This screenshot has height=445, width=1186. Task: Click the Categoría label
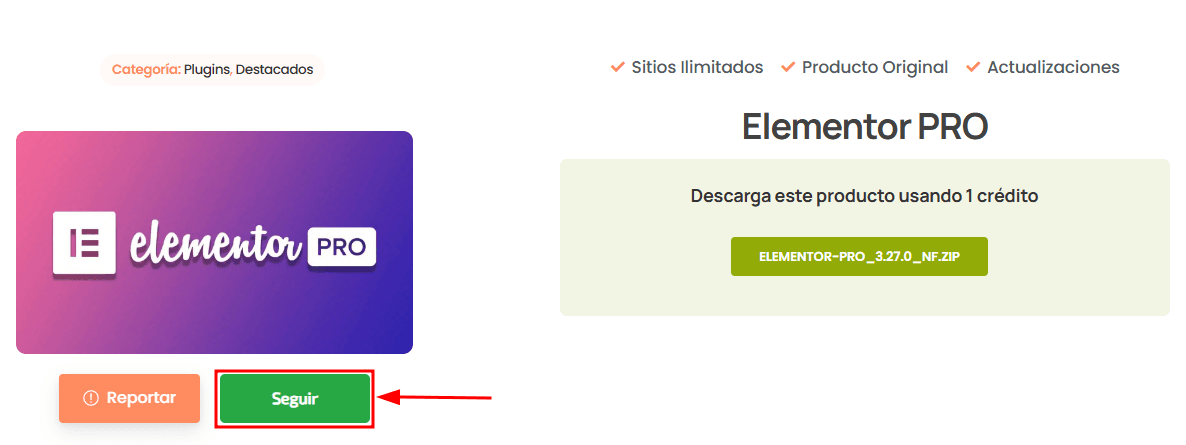(x=147, y=70)
